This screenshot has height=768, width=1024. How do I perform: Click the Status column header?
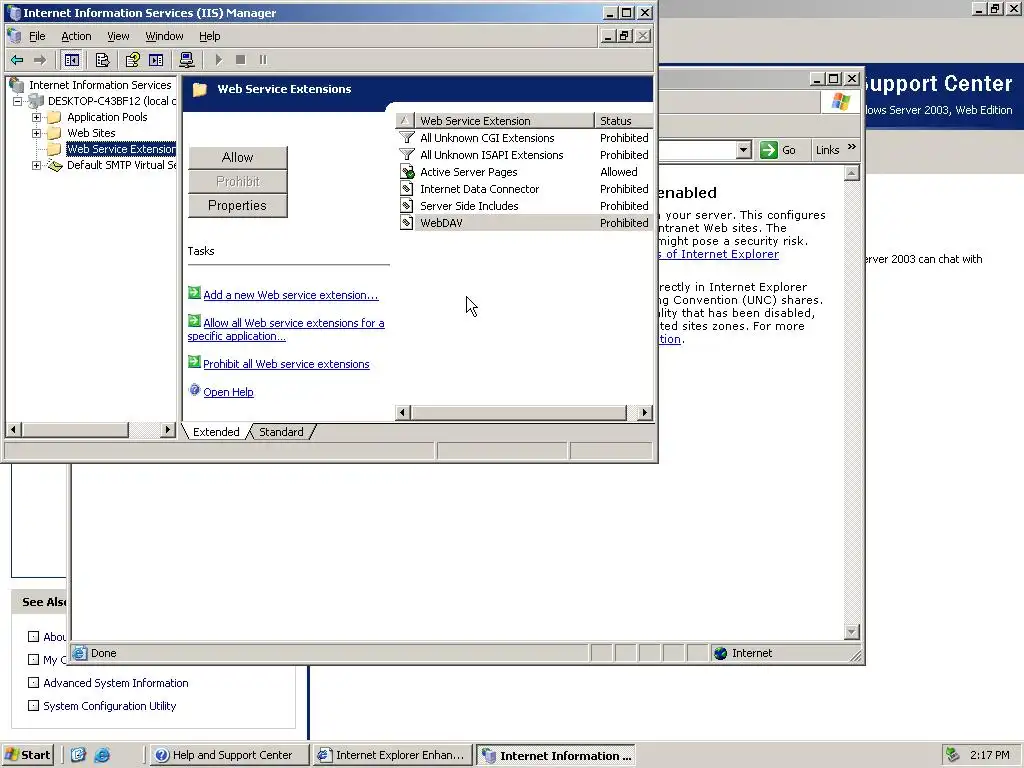click(624, 121)
